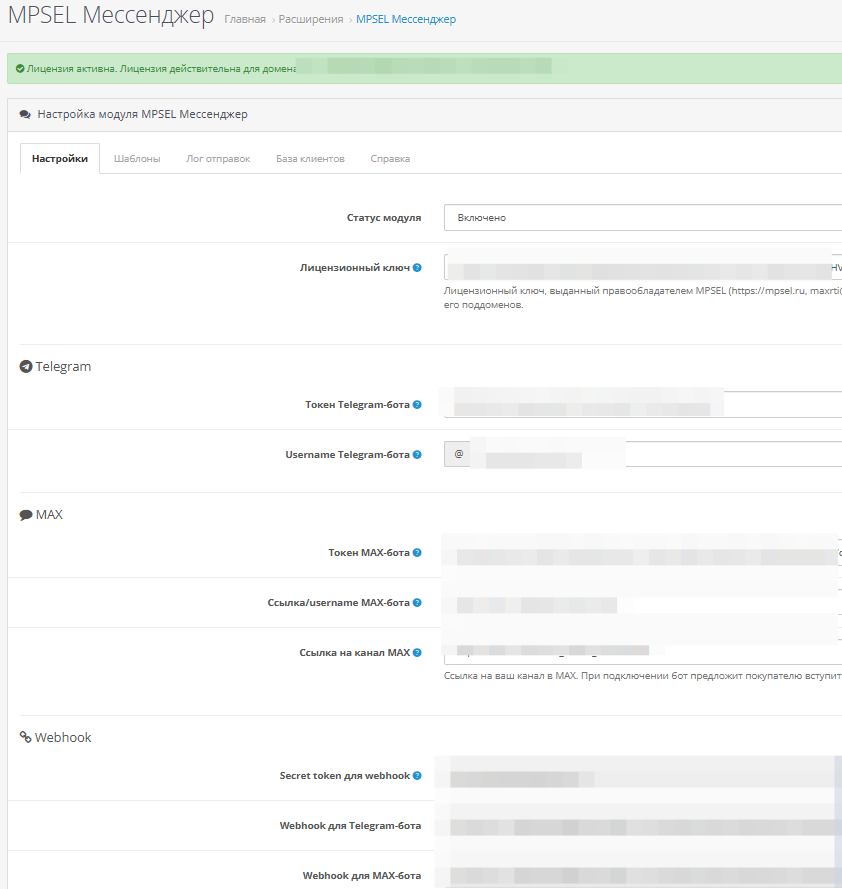Click help icon beside Ссылка/username MAX-бота

[417, 603]
